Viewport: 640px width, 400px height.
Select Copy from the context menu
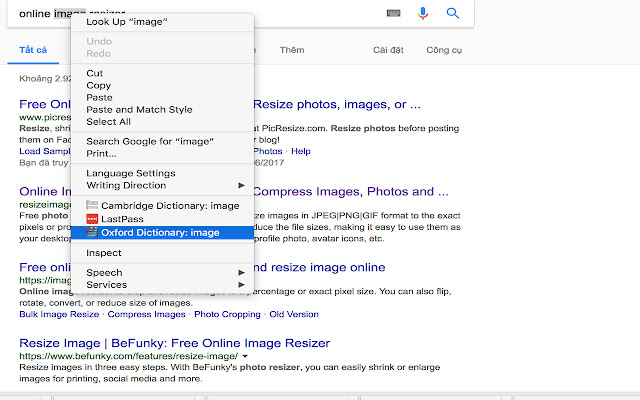pyautogui.click(x=97, y=85)
